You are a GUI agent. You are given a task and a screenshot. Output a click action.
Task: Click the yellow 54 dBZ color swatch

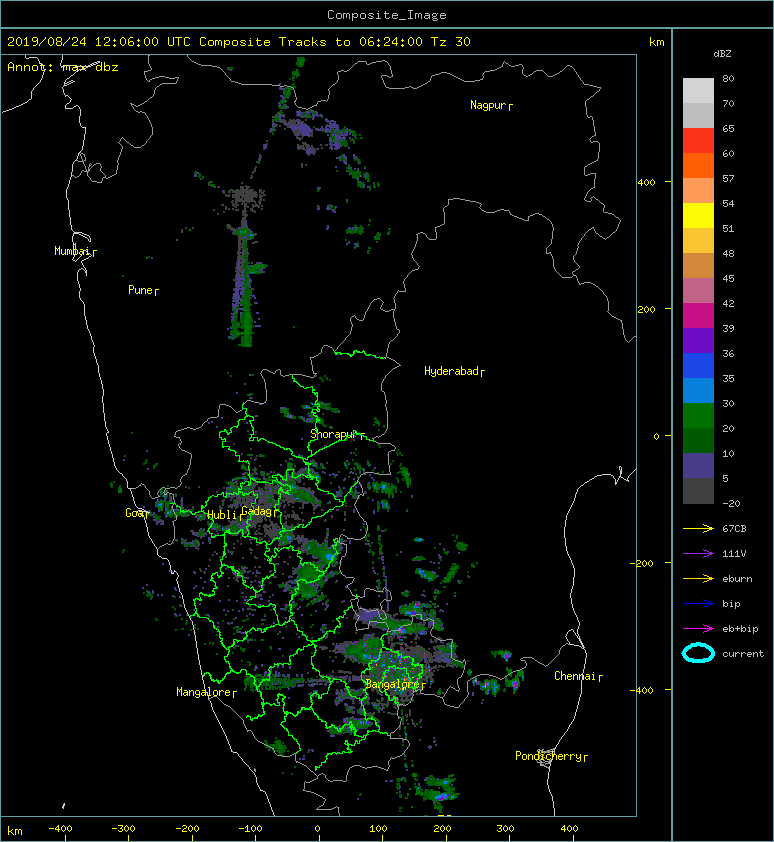[698, 215]
